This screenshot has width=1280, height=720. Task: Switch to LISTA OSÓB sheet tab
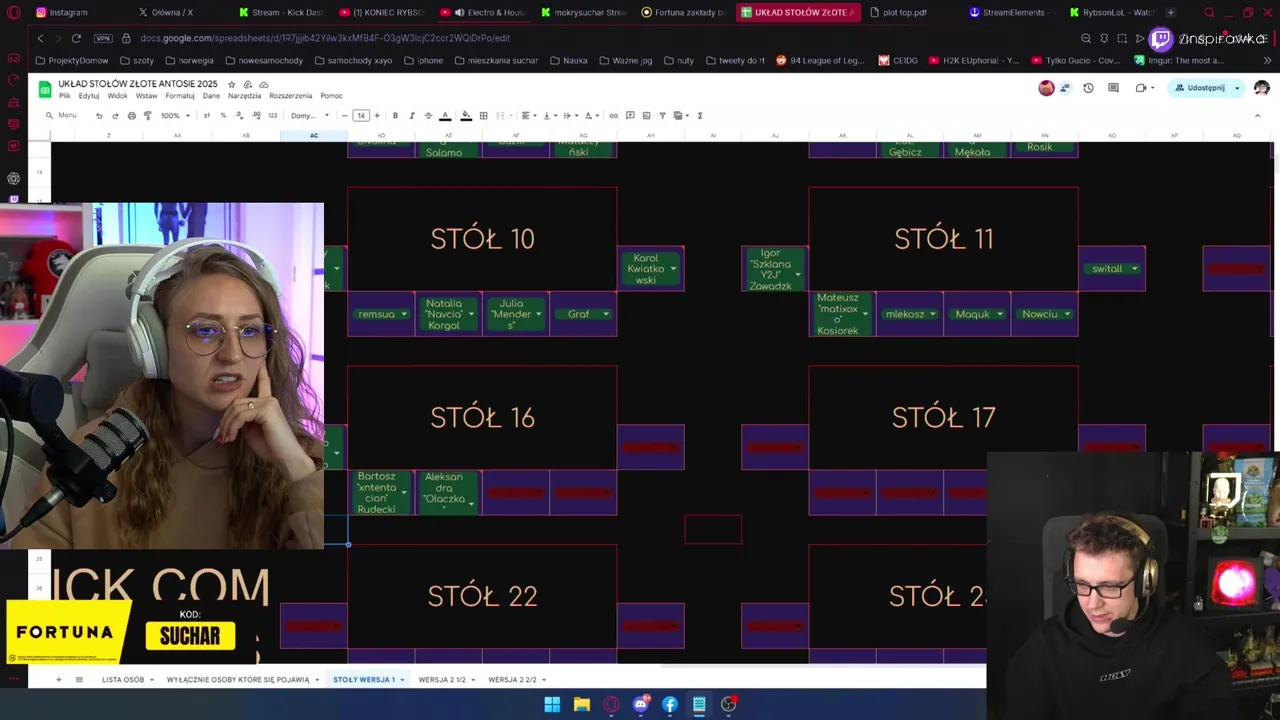click(x=123, y=680)
